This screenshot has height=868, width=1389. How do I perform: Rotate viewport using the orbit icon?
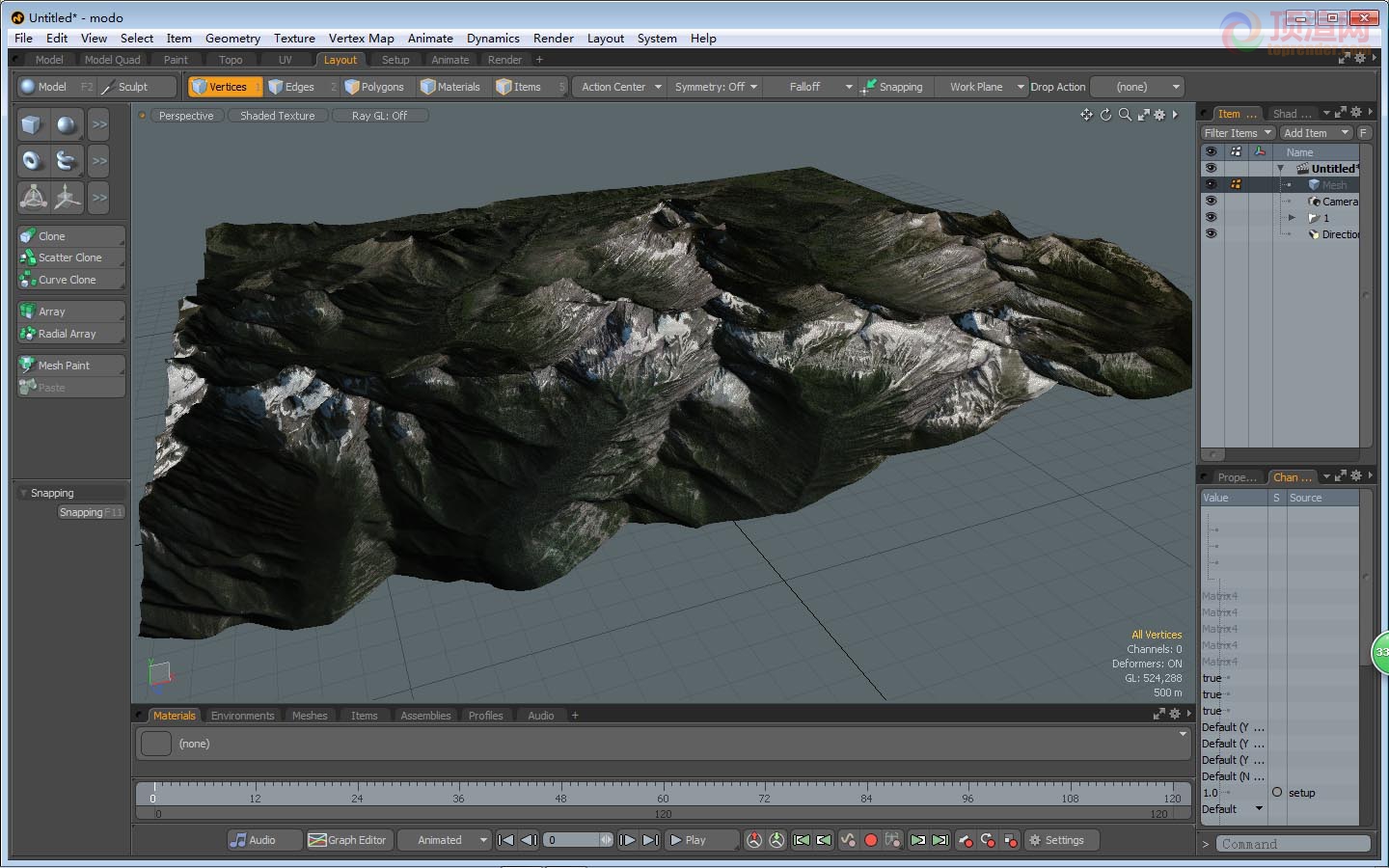coord(1106,115)
